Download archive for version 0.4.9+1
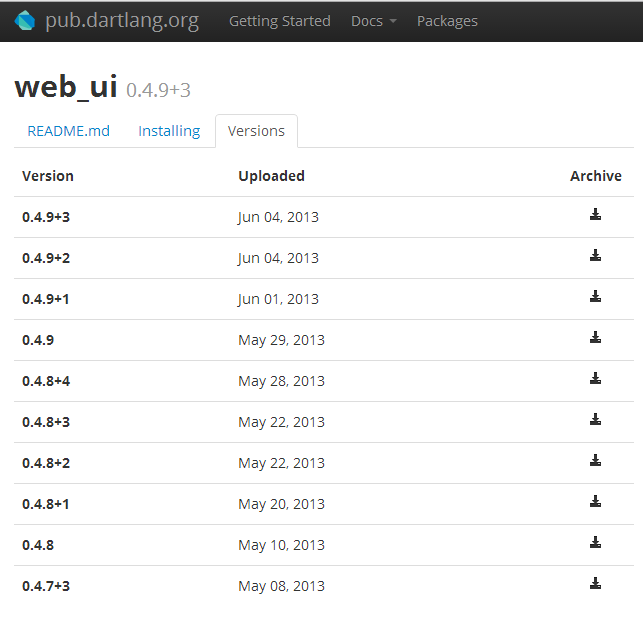Image resolution: width=643 pixels, height=635 pixels. (x=595, y=296)
